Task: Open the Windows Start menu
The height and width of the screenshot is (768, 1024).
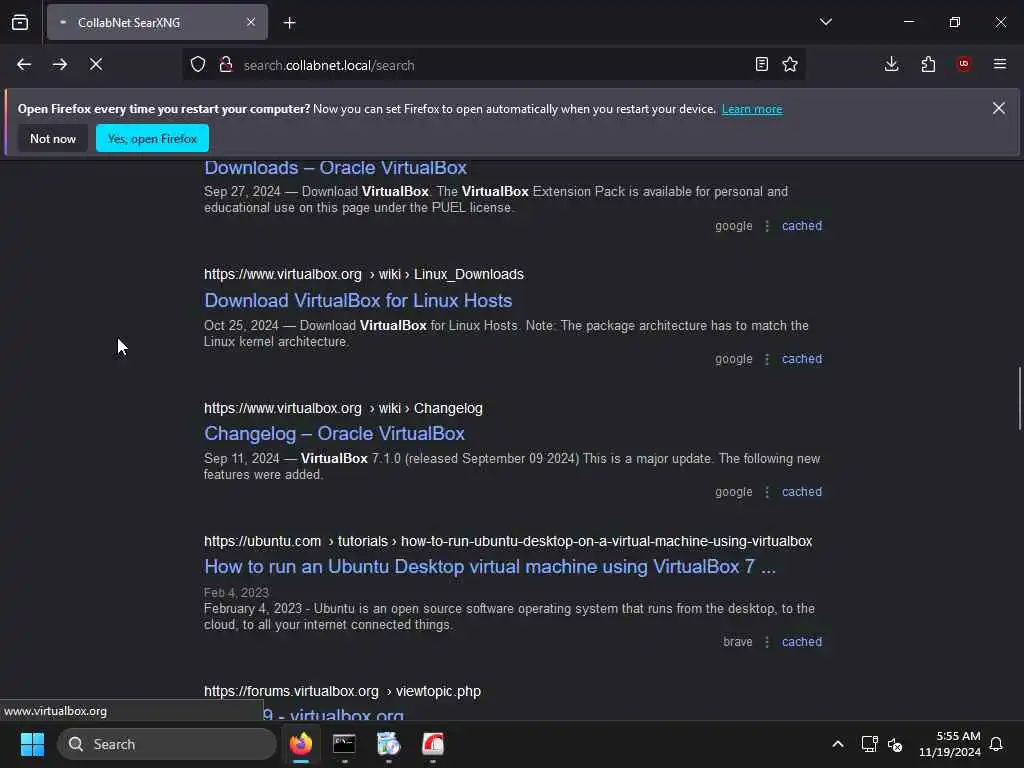Action: tap(32, 744)
